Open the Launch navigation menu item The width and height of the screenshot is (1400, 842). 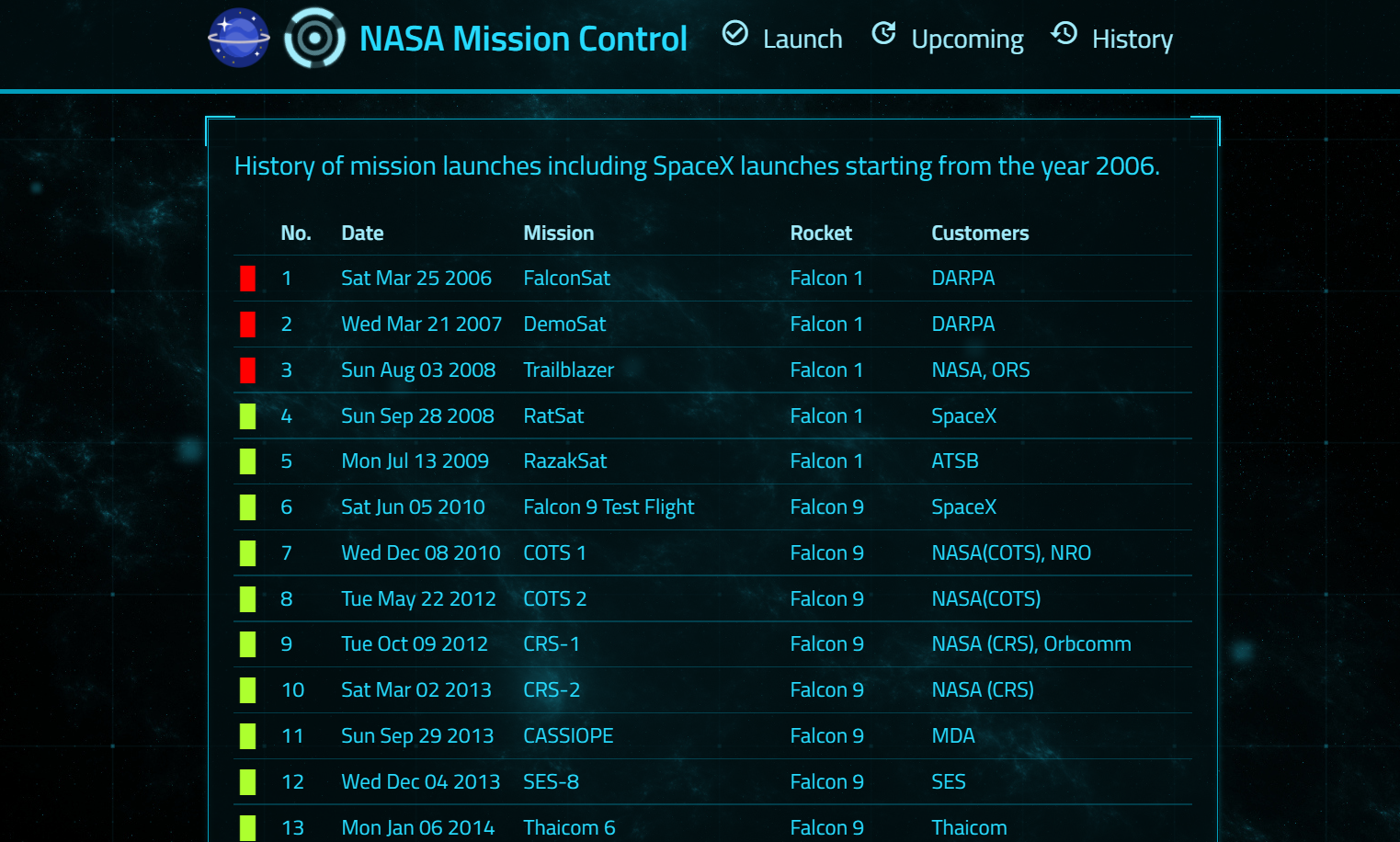(x=802, y=39)
